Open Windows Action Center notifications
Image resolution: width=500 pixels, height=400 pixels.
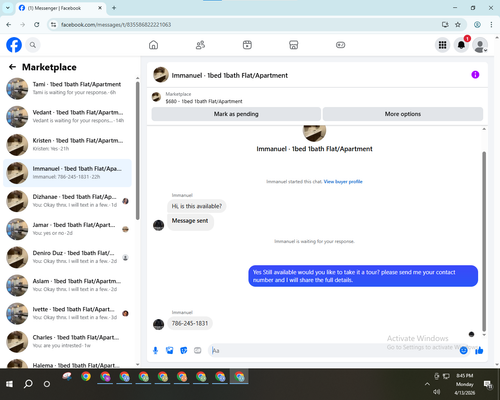point(488,384)
